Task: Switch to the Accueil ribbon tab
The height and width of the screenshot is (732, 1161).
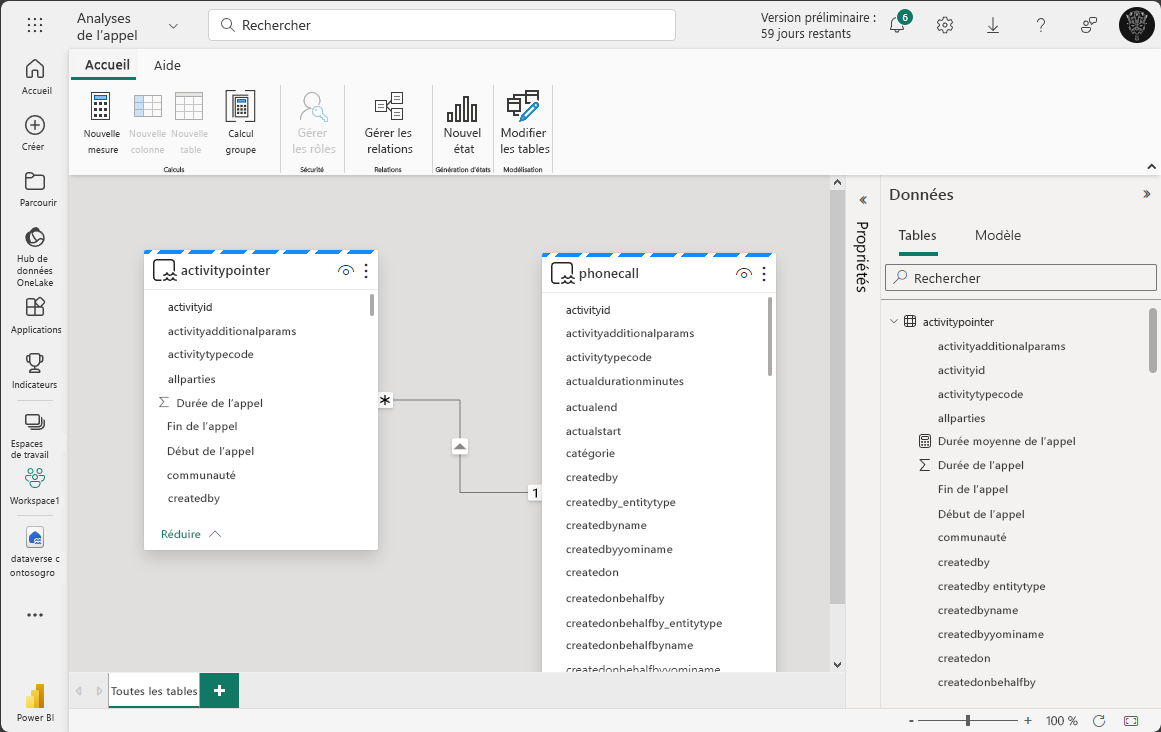Action: click(107, 65)
